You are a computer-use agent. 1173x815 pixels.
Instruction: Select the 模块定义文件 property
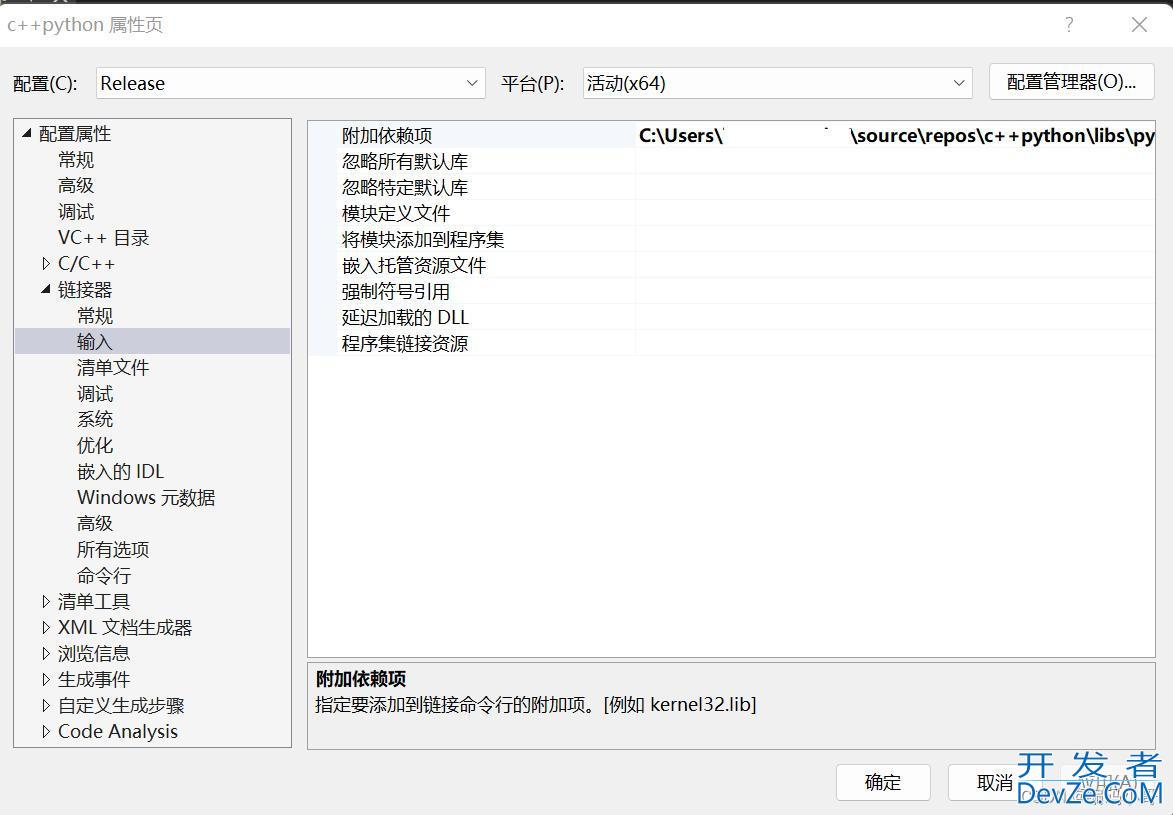pyautogui.click(x=396, y=213)
